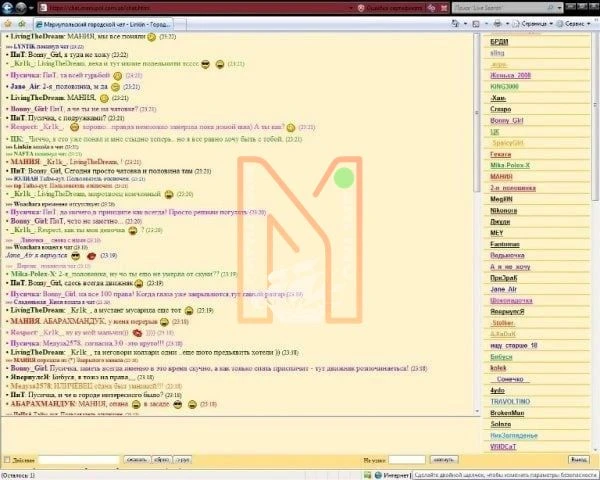The width and height of the screenshot is (600, 480).
Task: Click the smiley after LivingTheDream's first message
Action: pyautogui.click(x=151, y=38)
